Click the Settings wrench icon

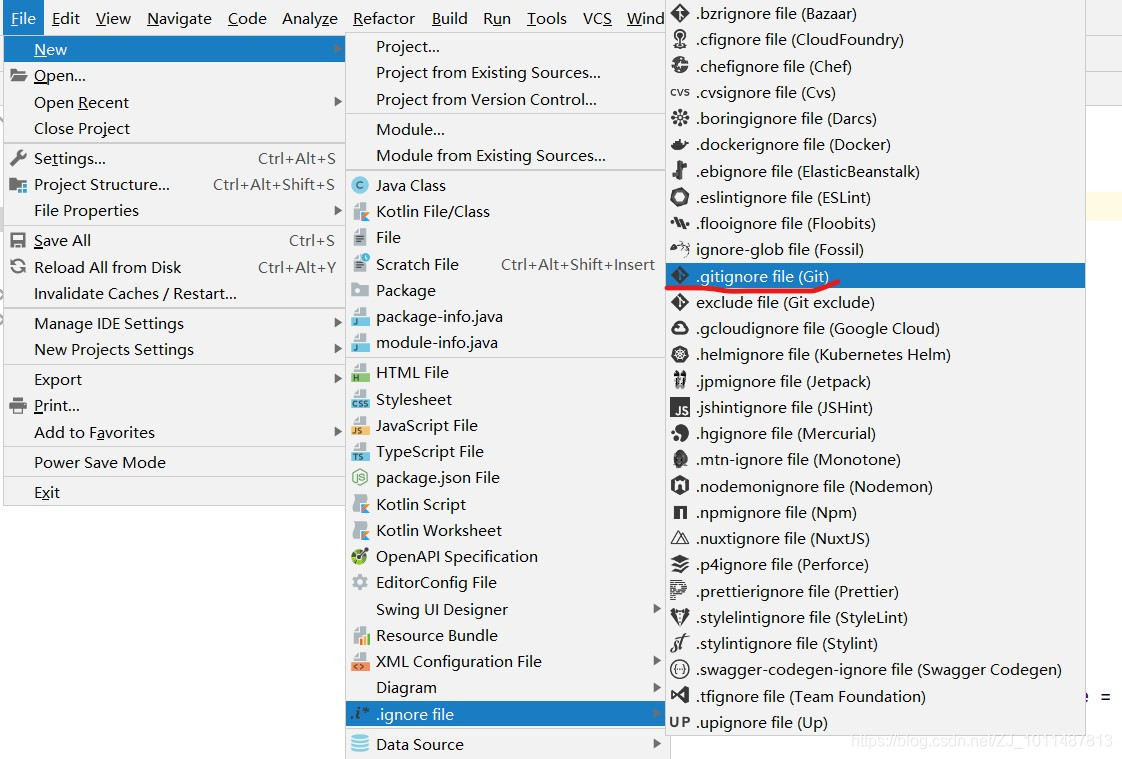coord(18,158)
